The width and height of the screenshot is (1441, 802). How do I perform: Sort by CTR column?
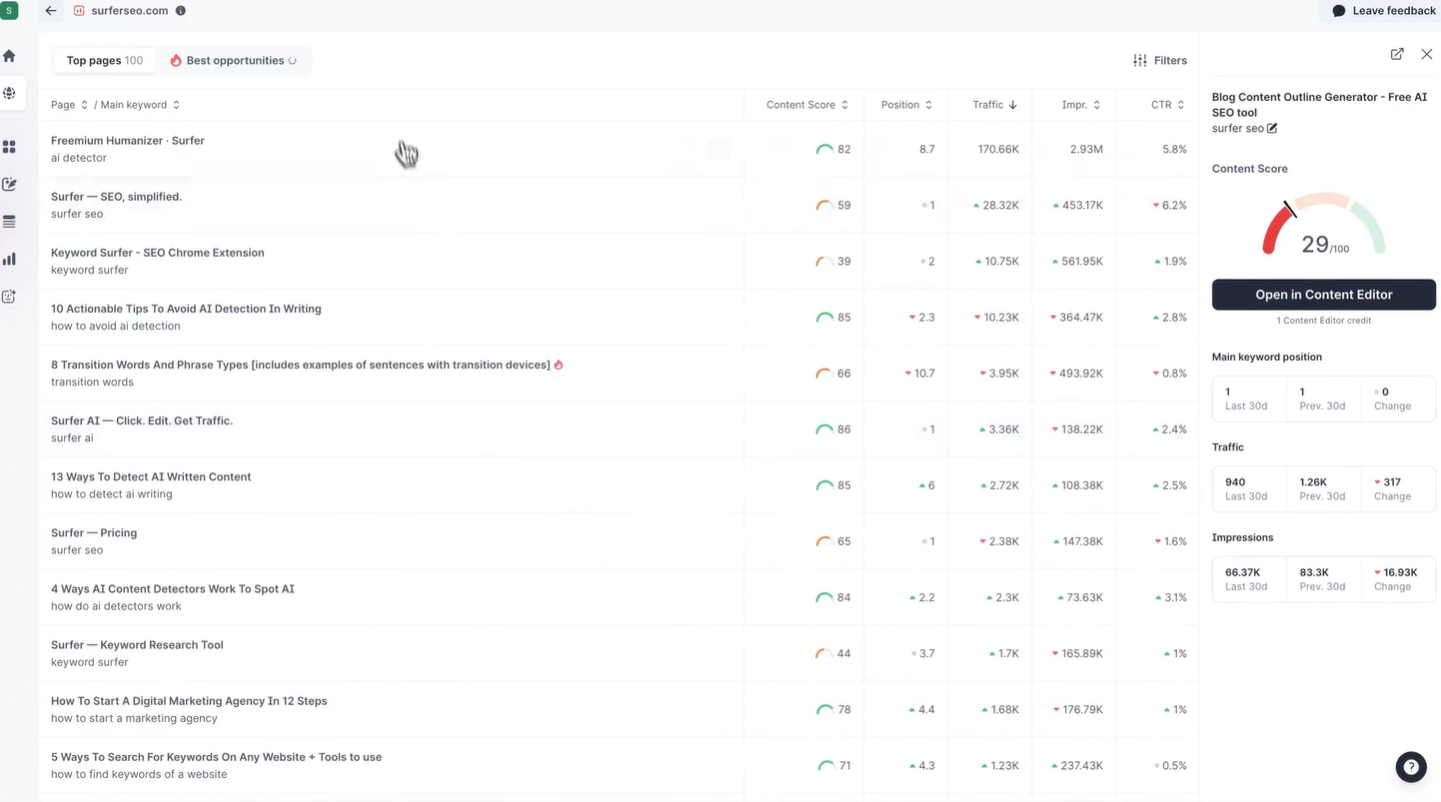[1168, 105]
